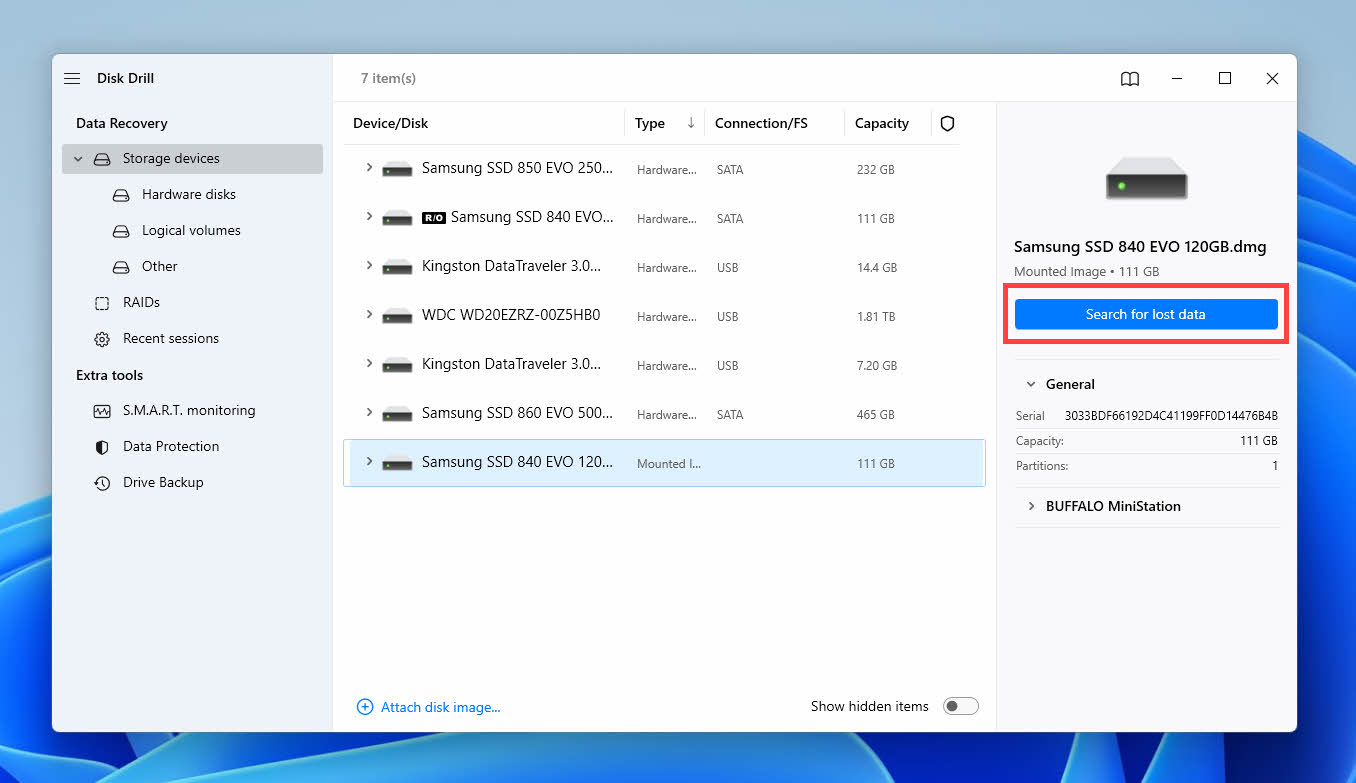Click SATA cell in Samsung 860 EVO row
This screenshot has height=783, width=1356.
click(730, 415)
